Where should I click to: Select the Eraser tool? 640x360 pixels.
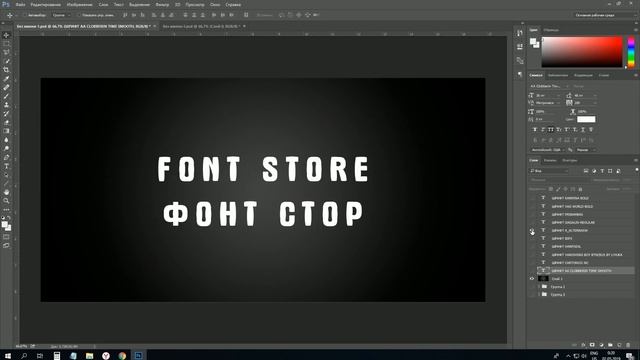6,122
